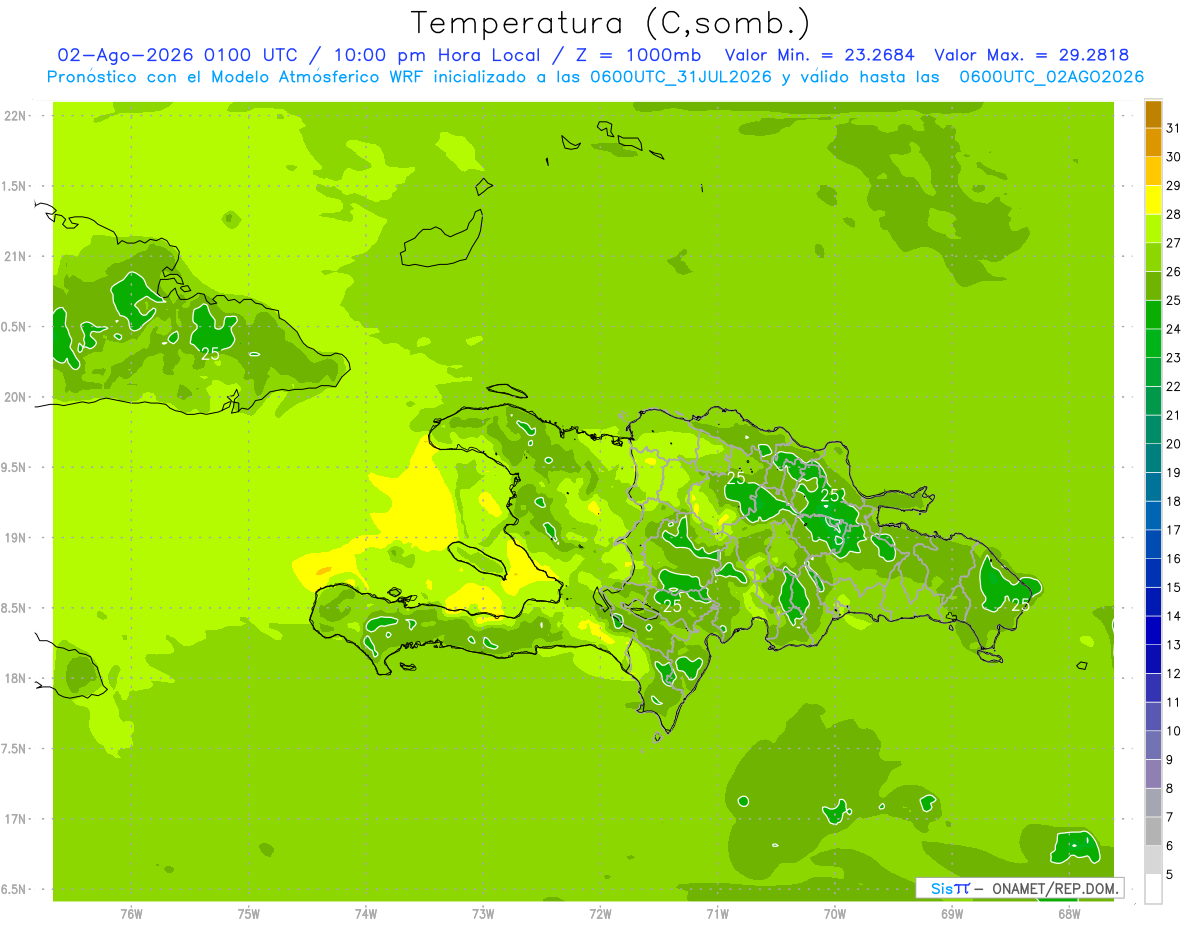This screenshot has width=1200, height=927.
Task: Click the '27' color scale label
Action: tap(1174, 243)
